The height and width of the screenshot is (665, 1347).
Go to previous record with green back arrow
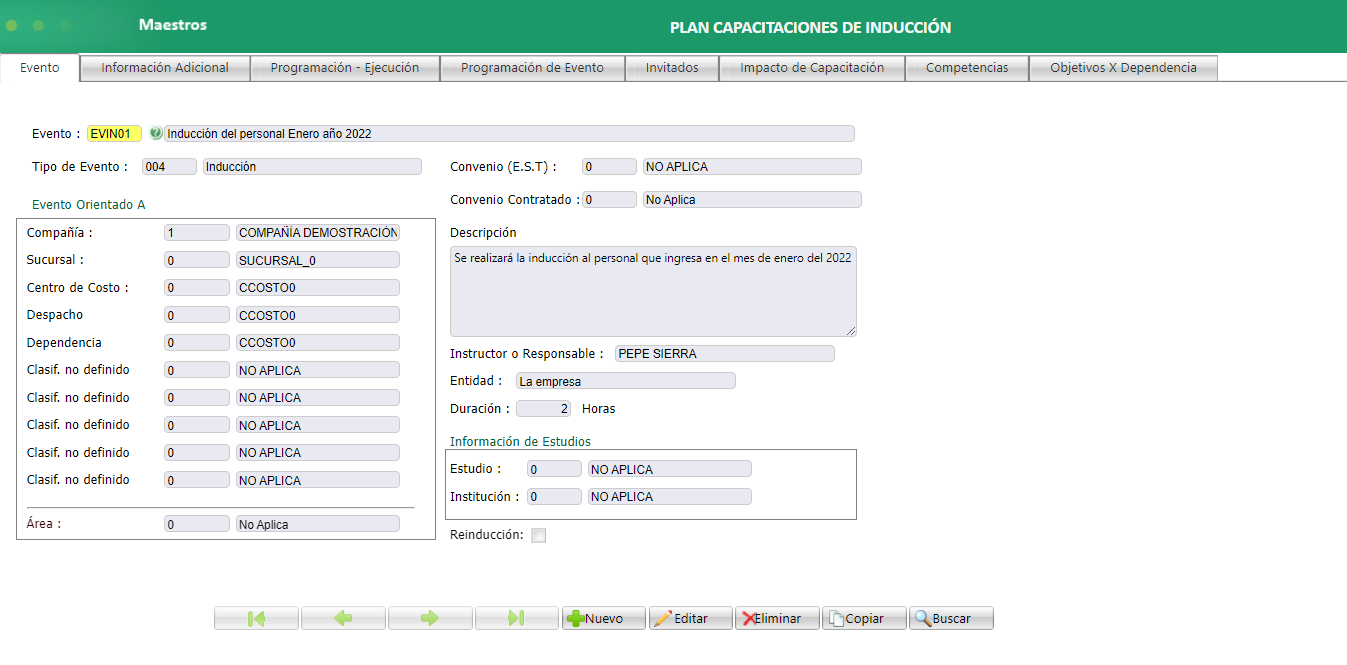343,617
